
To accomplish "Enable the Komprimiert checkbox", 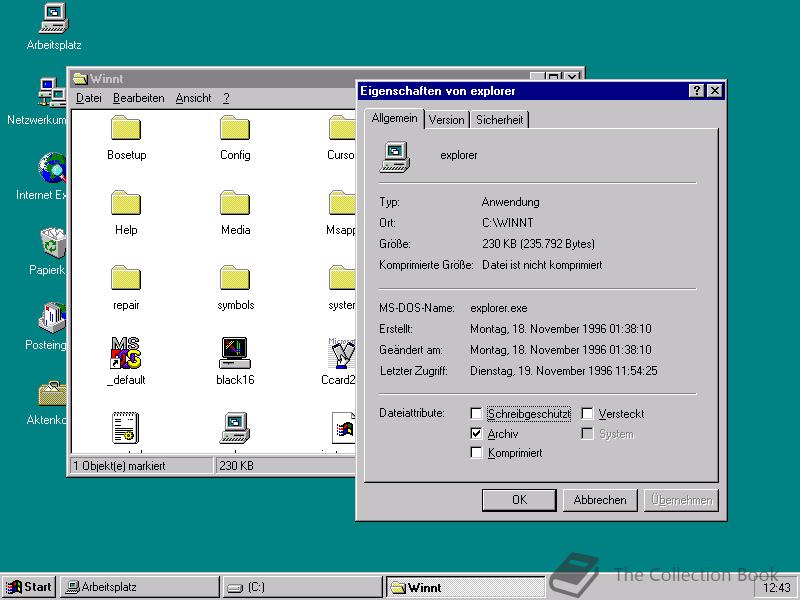I will [x=476, y=453].
